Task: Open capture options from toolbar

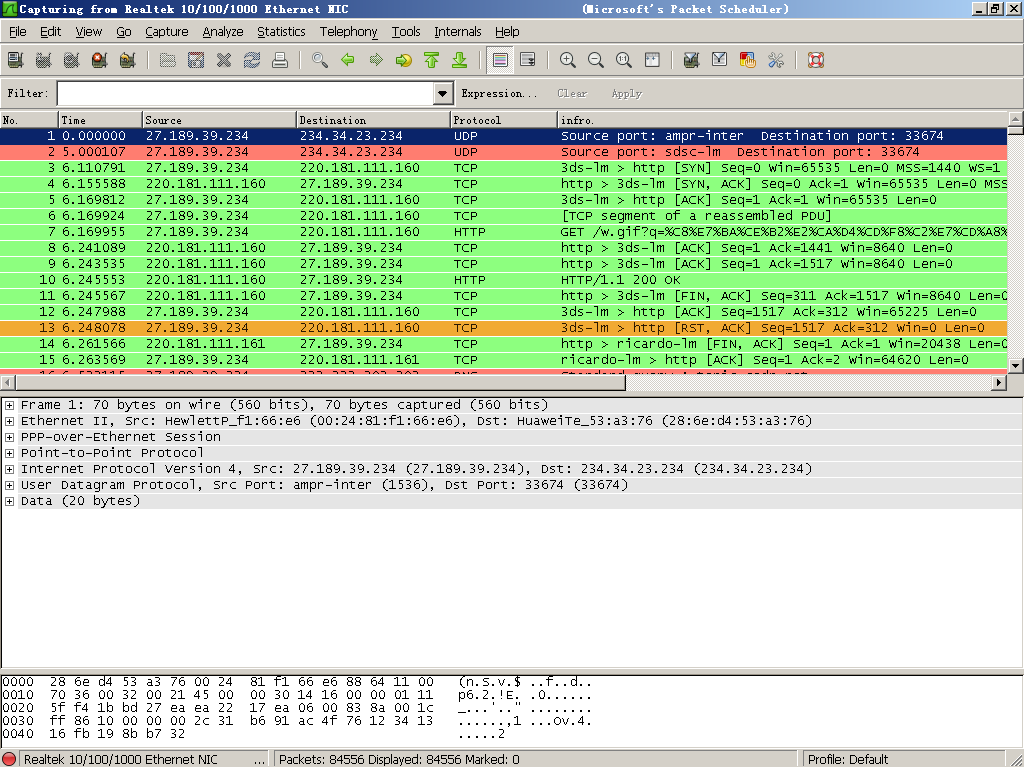Action: click(44, 60)
